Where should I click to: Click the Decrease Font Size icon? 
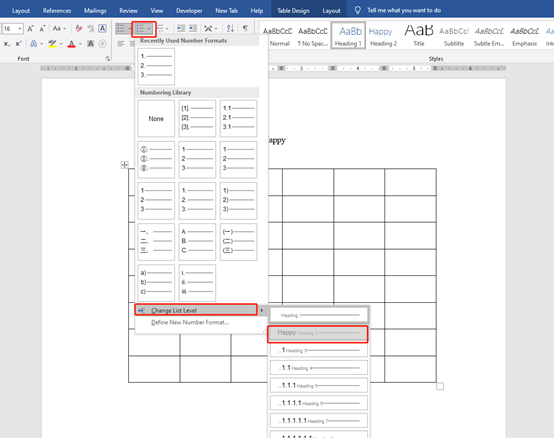click(x=42, y=28)
